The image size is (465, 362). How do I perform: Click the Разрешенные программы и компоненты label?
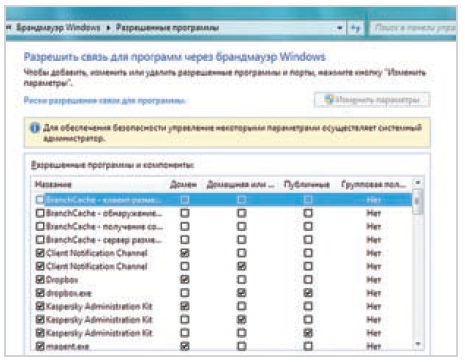(x=112, y=165)
